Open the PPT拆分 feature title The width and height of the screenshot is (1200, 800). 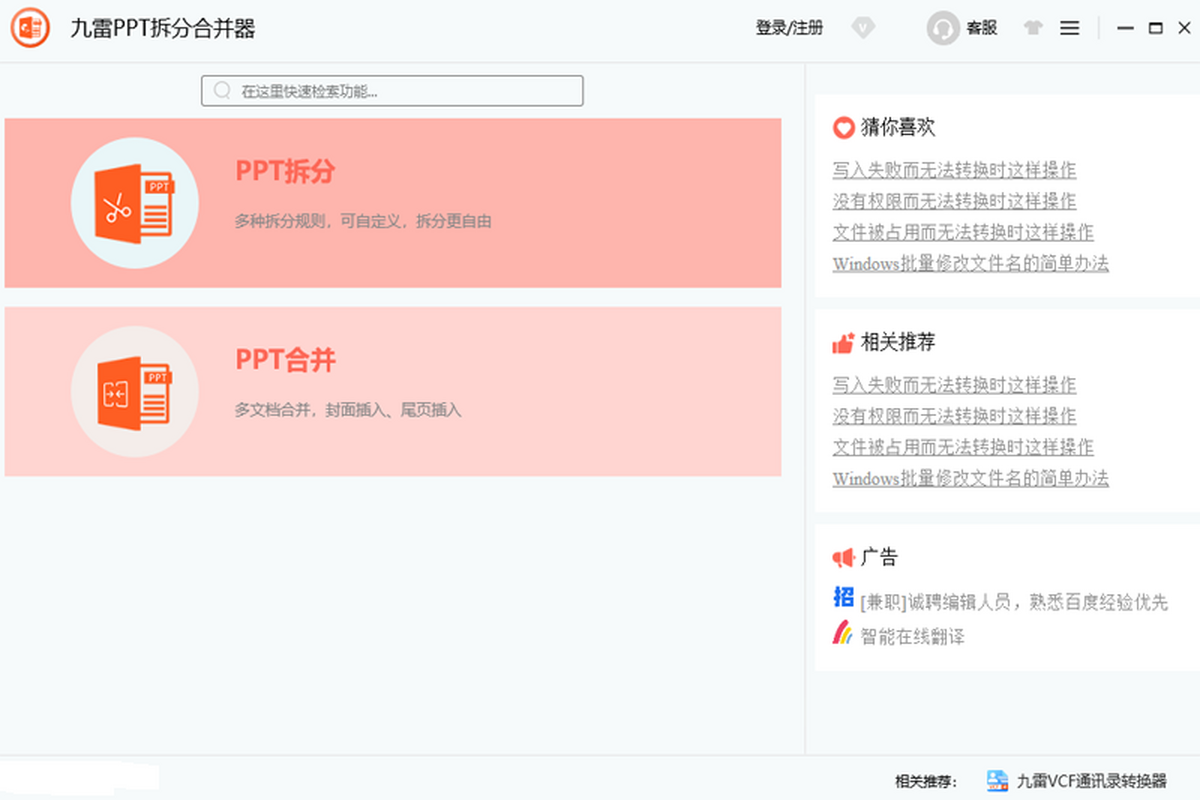click(285, 171)
